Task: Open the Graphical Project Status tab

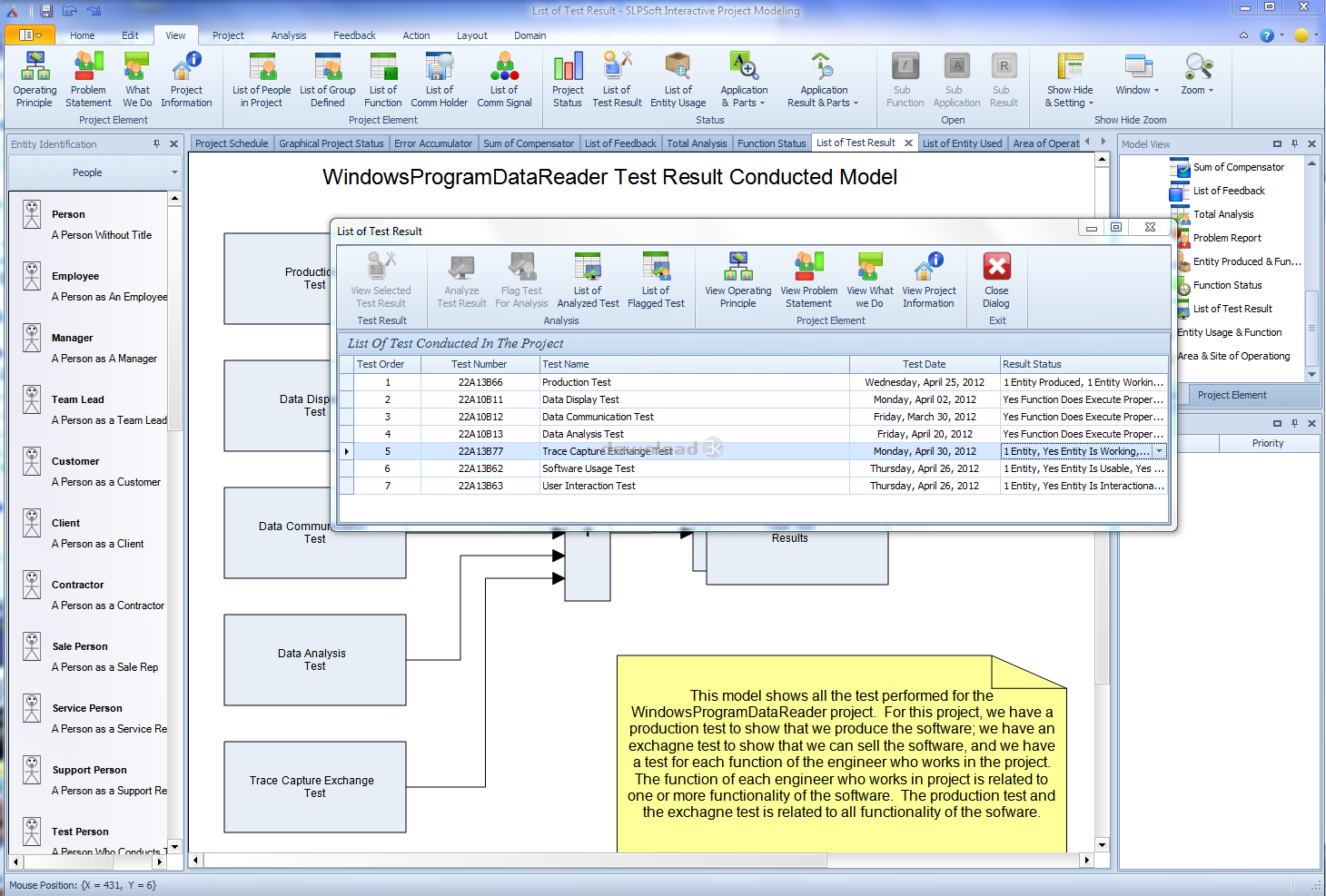Action: pos(331,143)
